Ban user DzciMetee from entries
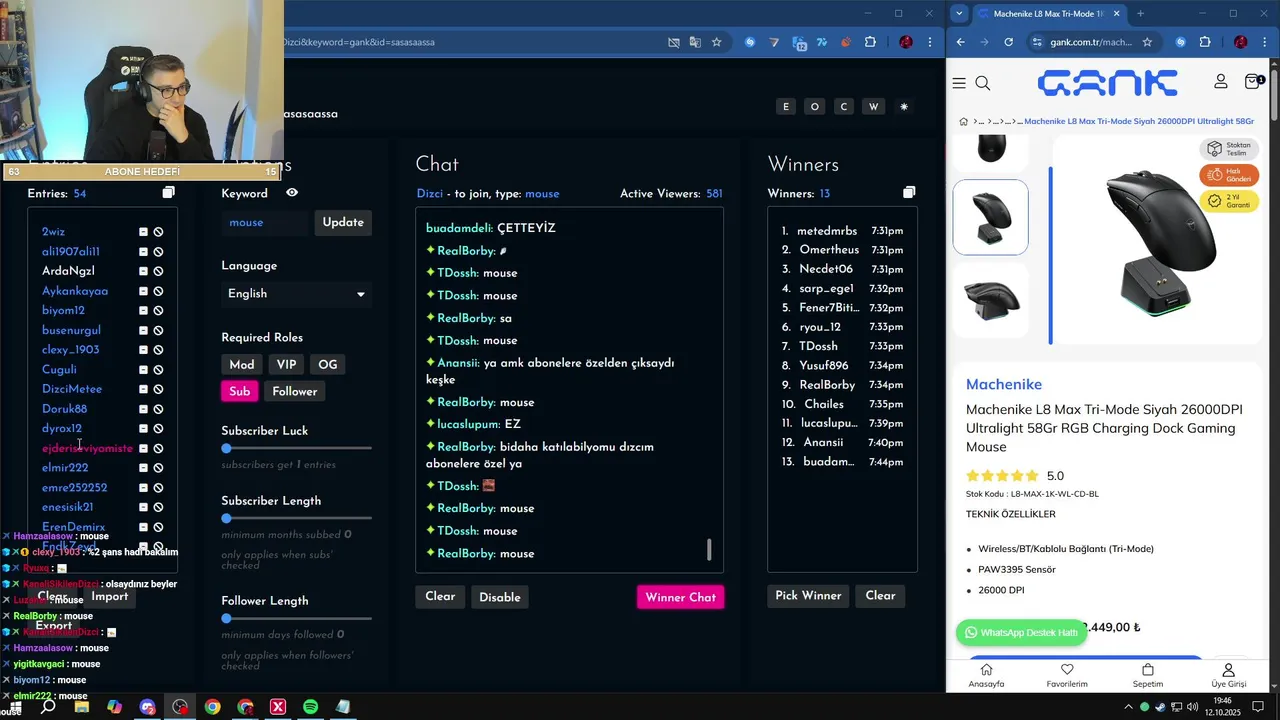The height and width of the screenshot is (720, 1280). pos(158,389)
